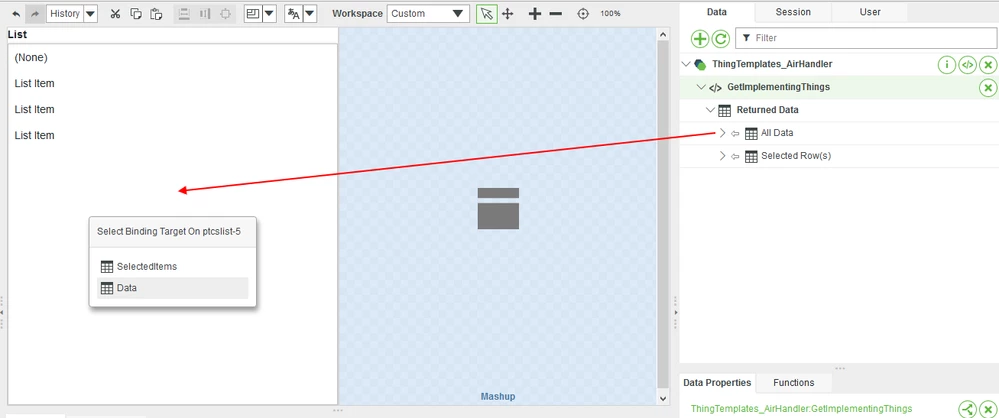The height and width of the screenshot is (418, 999).
Task: Zoom in with the plus icon
Action: tap(535, 13)
